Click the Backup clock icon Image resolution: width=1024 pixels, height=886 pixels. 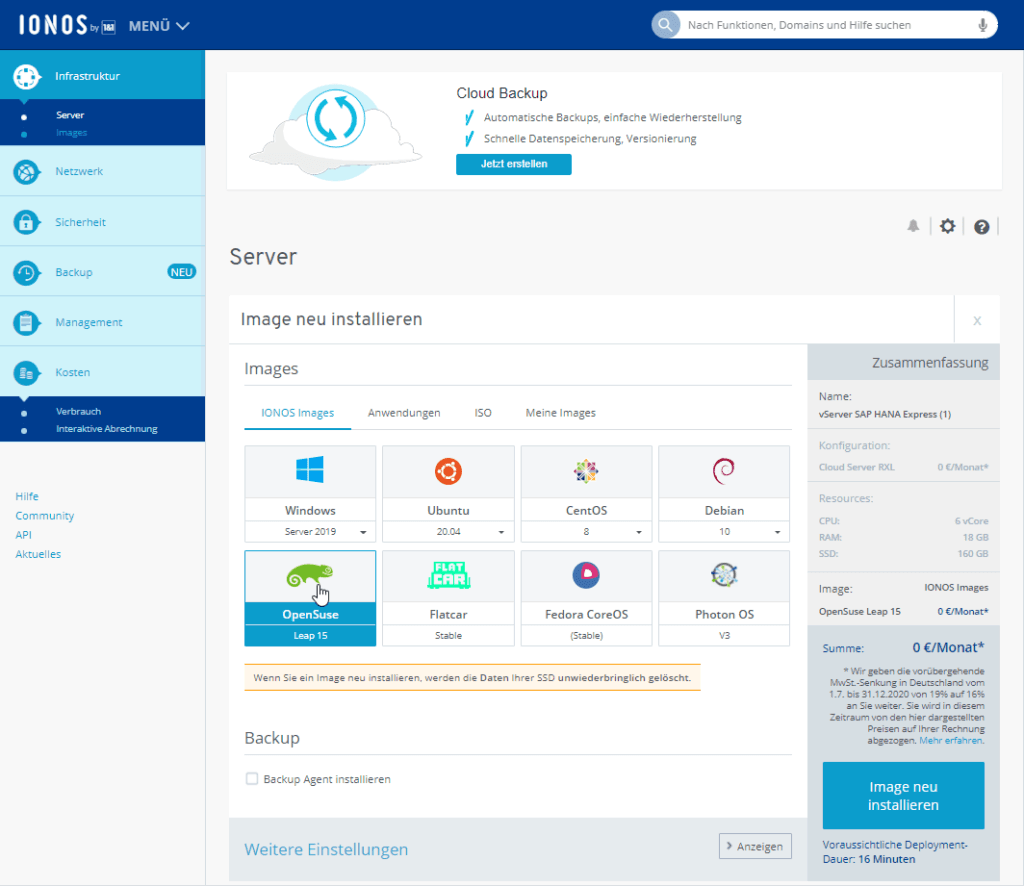coord(27,272)
